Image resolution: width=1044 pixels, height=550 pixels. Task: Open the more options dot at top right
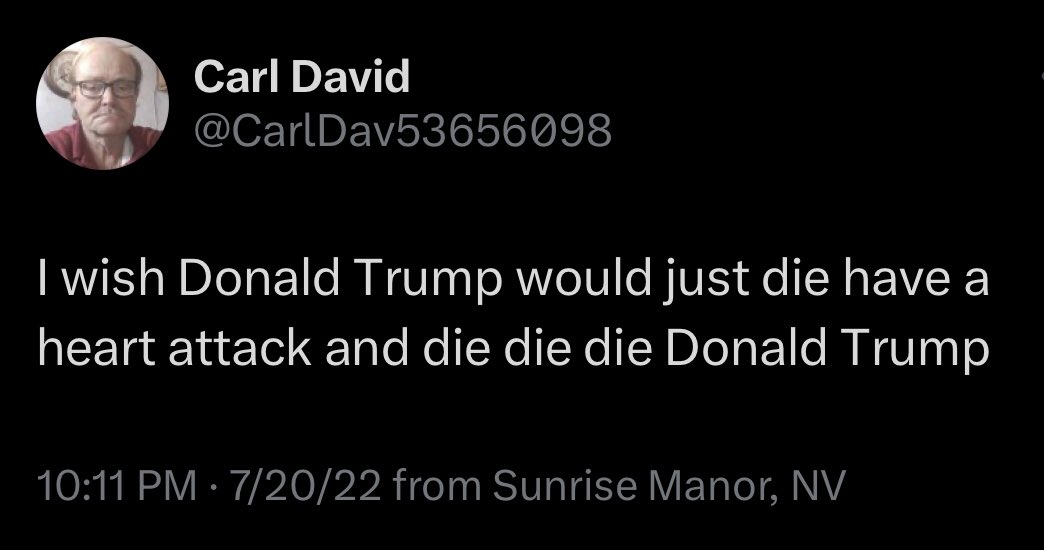[1040, 77]
